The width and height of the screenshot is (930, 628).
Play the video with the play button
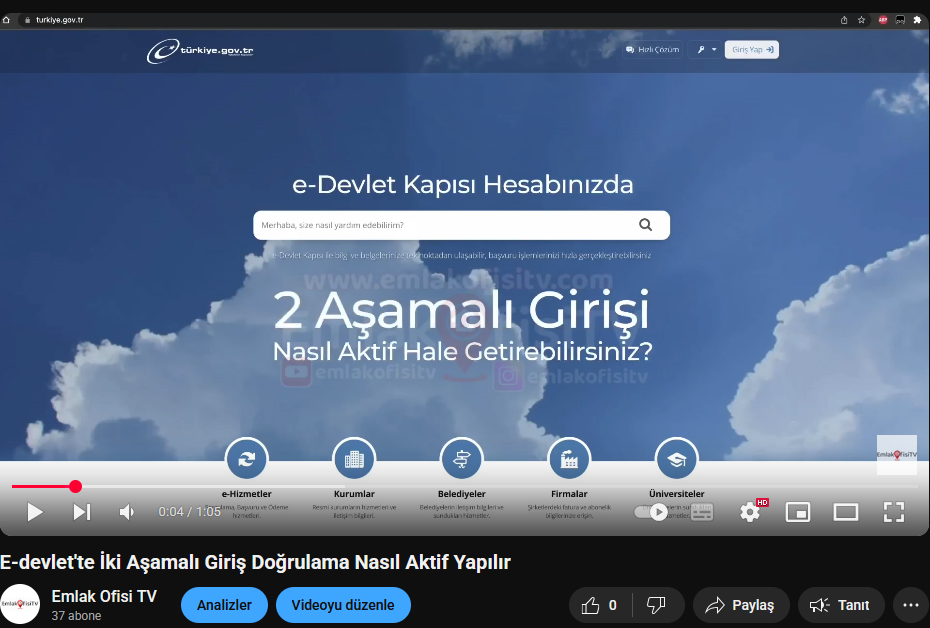click(x=35, y=512)
